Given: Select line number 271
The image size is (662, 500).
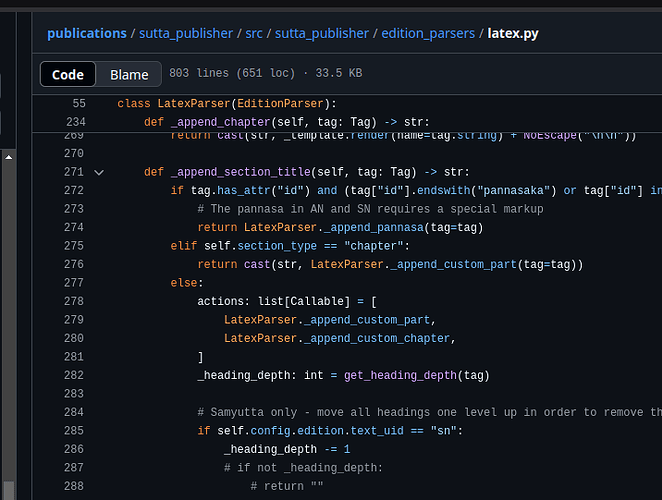Looking at the screenshot, I should 74,172.
